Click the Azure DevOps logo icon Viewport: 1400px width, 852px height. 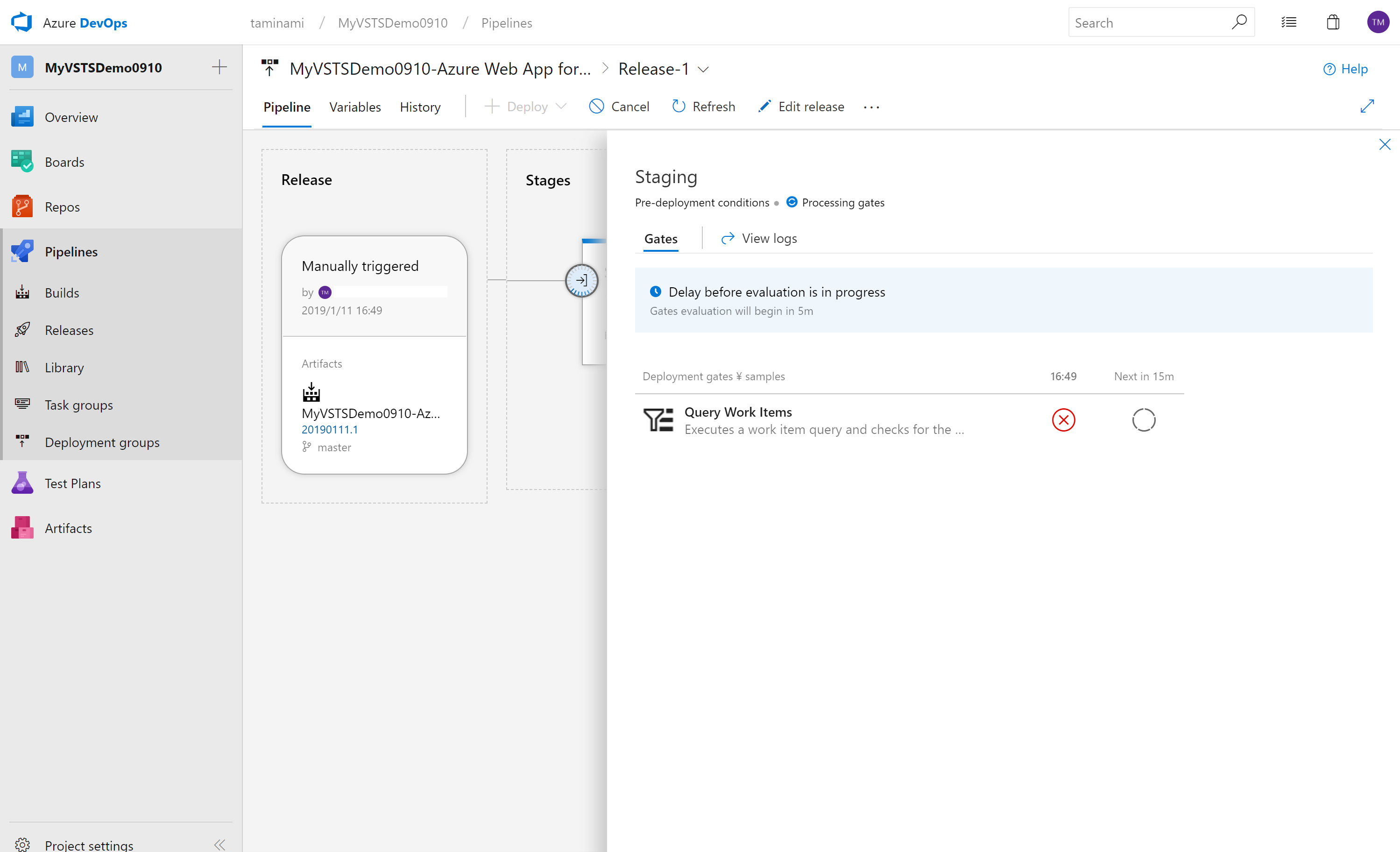[x=21, y=22]
